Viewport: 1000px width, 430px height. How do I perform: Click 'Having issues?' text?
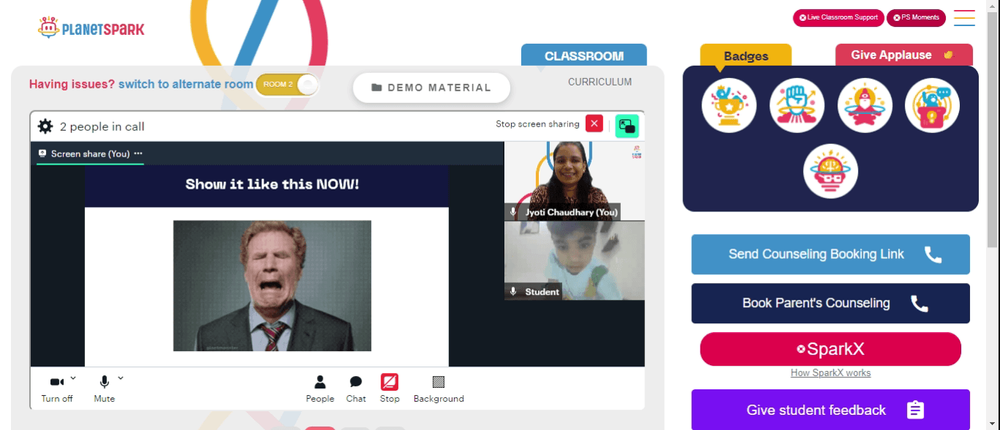coord(72,84)
